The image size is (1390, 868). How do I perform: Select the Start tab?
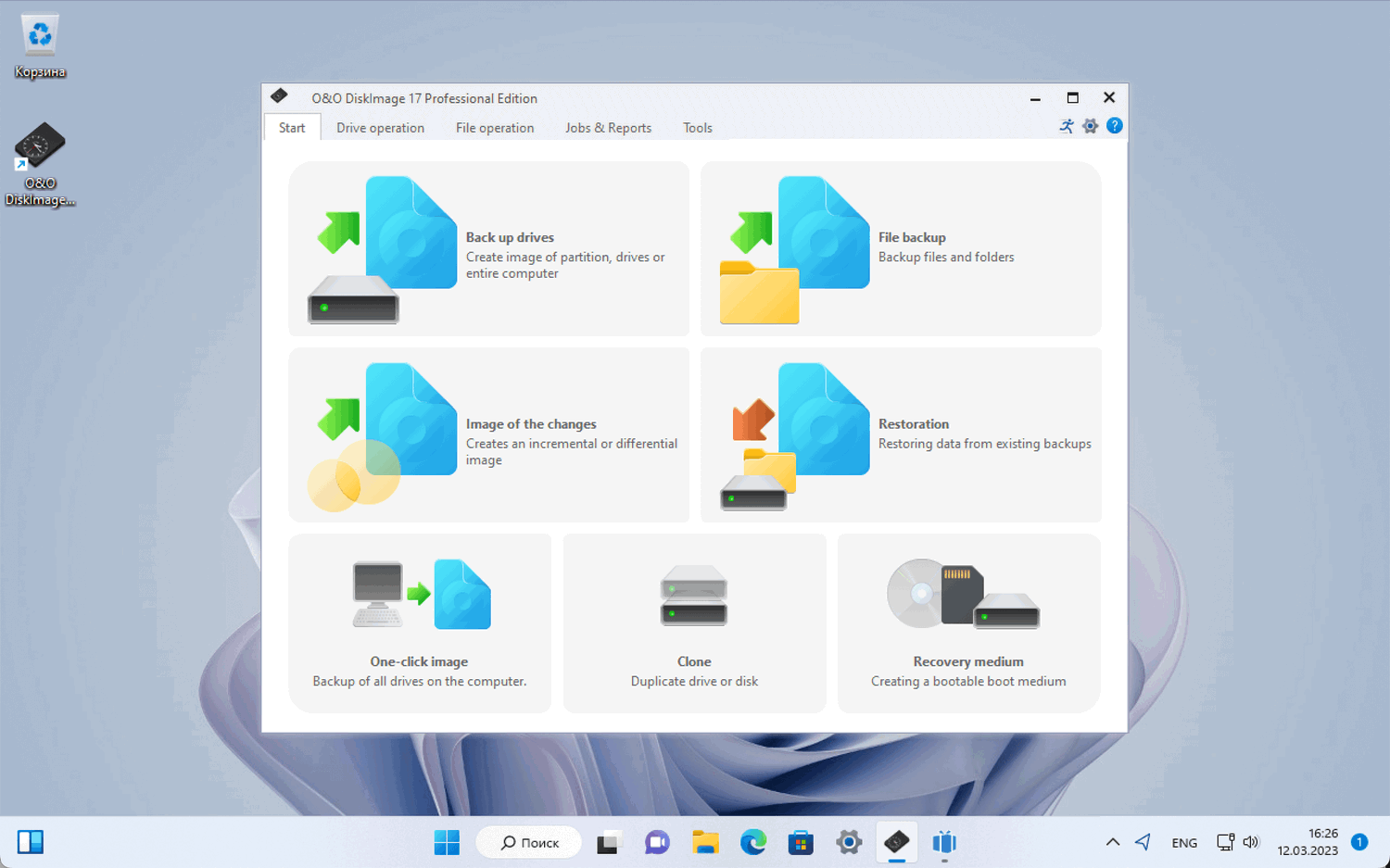tap(292, 127)
